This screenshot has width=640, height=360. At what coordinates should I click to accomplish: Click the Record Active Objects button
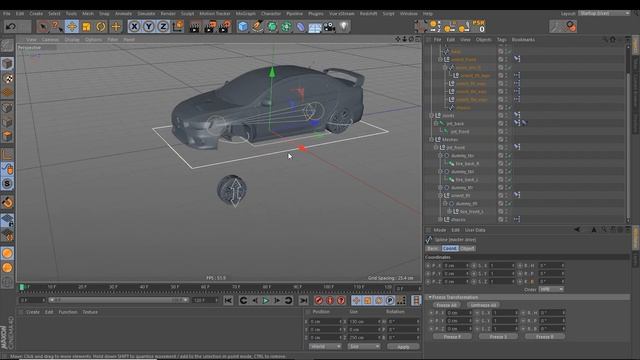tap(319, 301)
